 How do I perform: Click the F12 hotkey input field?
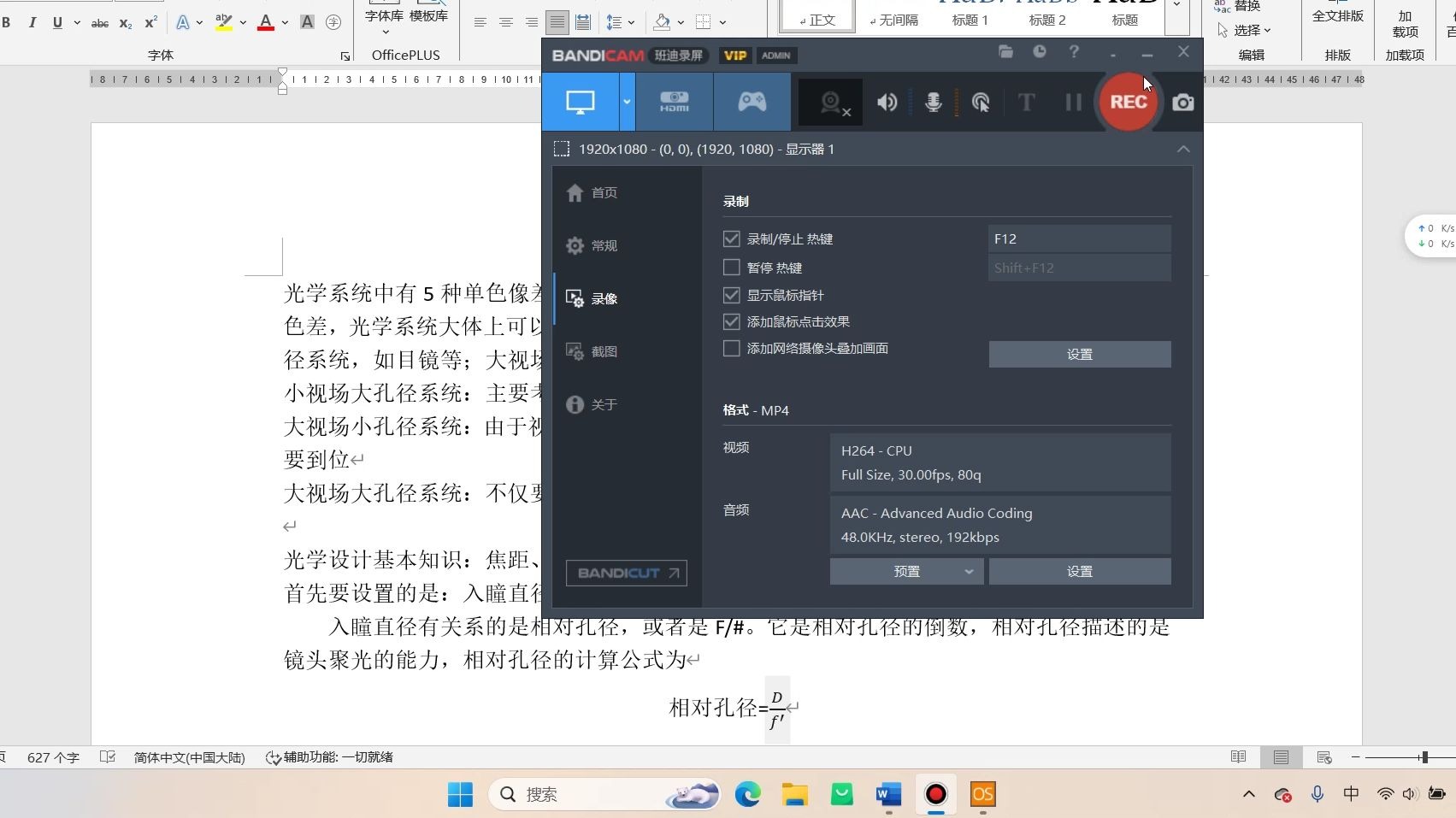(x=1079, y=238)
